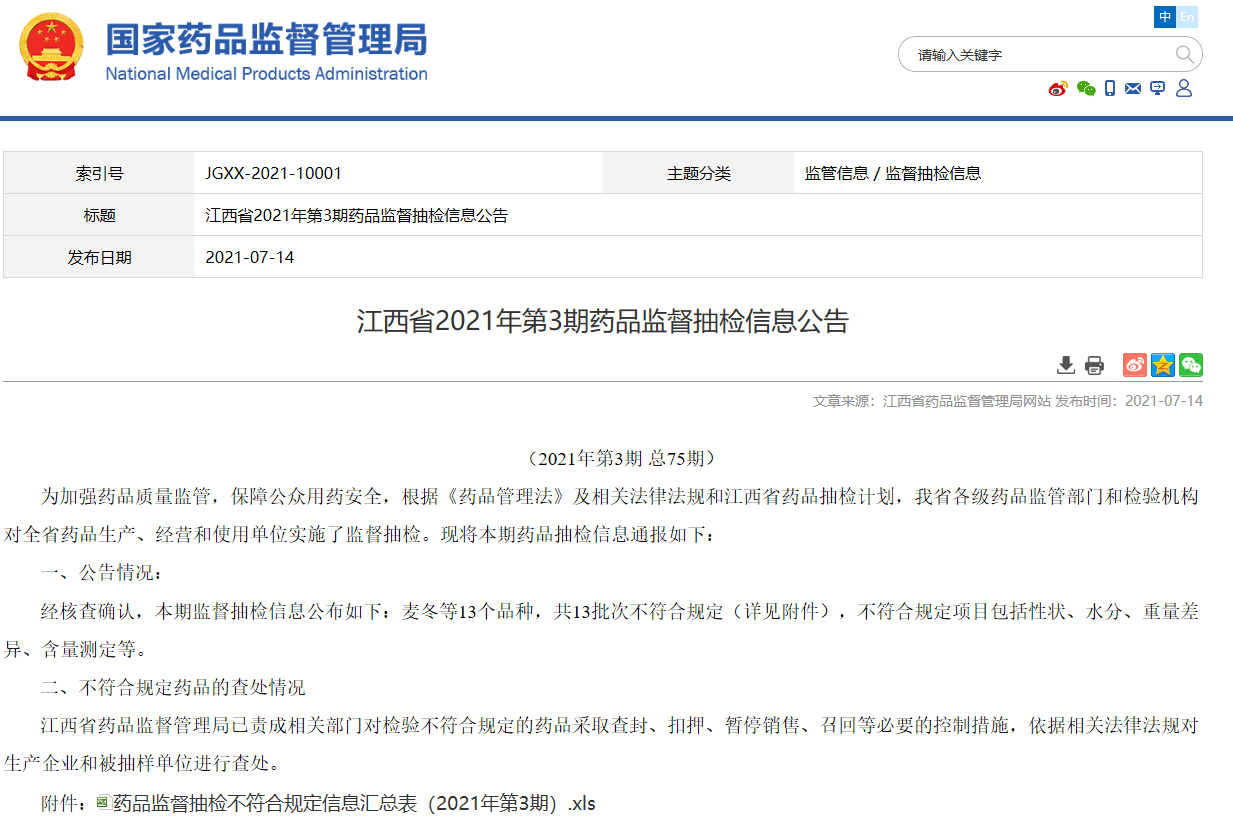Click the 监管信息 / 监督抽检信息 category text
This screenshot has height=819, width=1233.
pos(893,173)
